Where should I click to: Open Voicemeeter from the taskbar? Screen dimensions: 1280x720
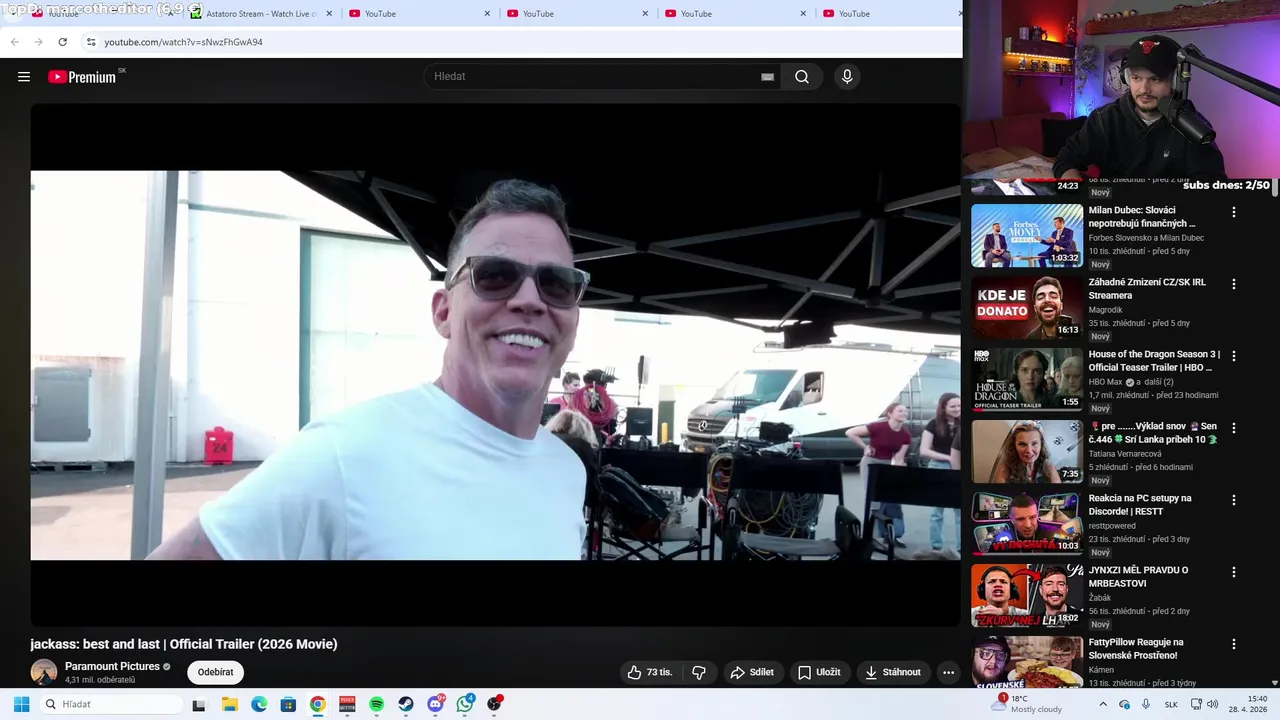(347, 704)
